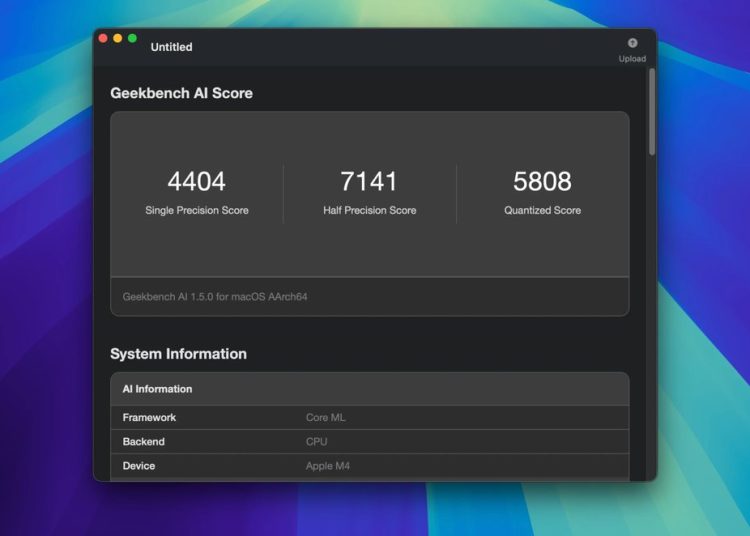Click the Geekbench AI Score heading
Viewport: 750px width, 536px height.
(x=181, y=93)
